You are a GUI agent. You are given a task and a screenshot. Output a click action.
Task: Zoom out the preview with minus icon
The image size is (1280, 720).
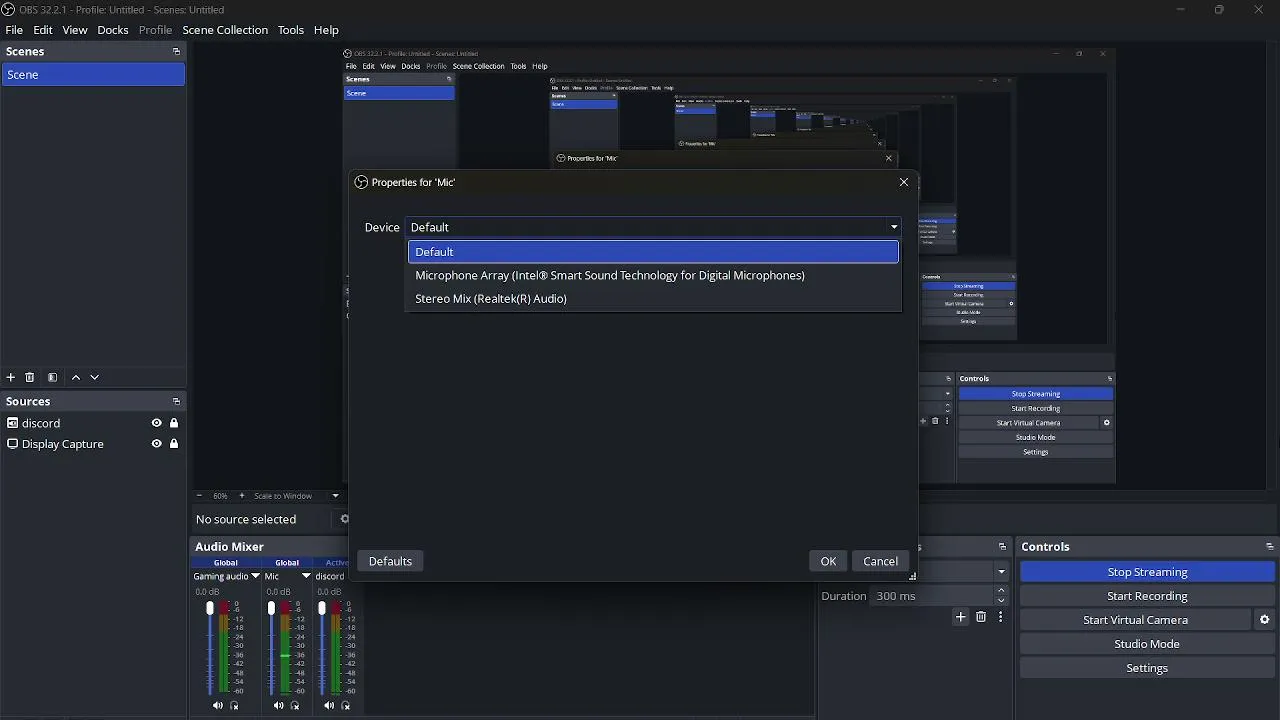click(199, 496)
